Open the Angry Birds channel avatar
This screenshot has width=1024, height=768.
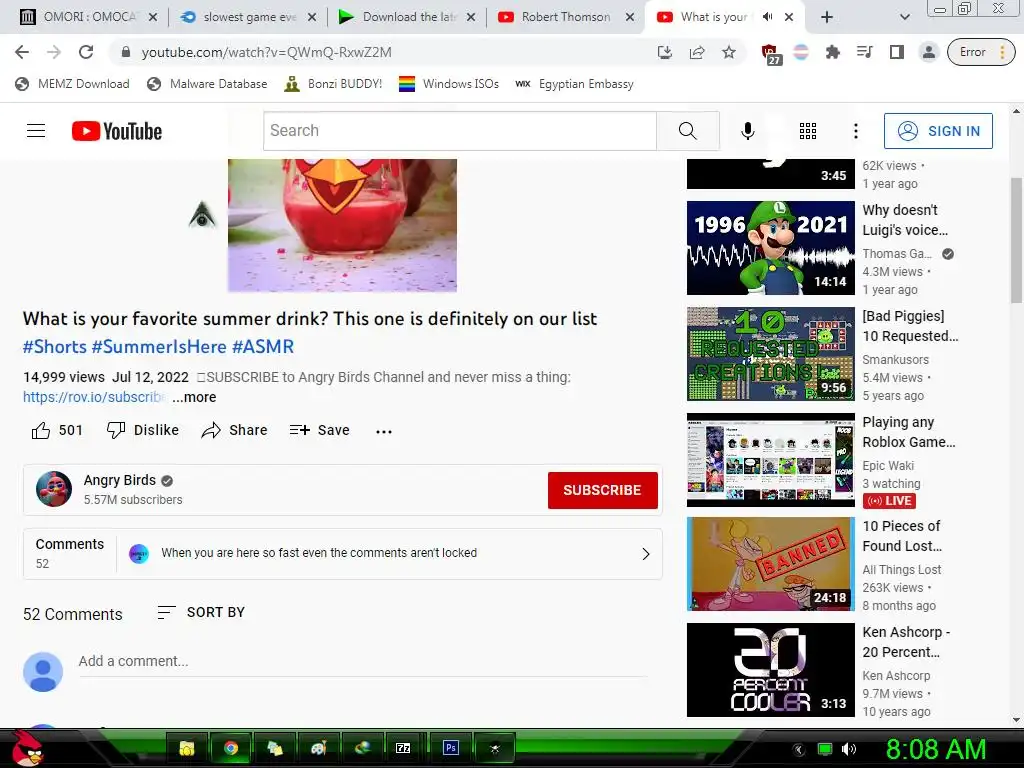54,489
